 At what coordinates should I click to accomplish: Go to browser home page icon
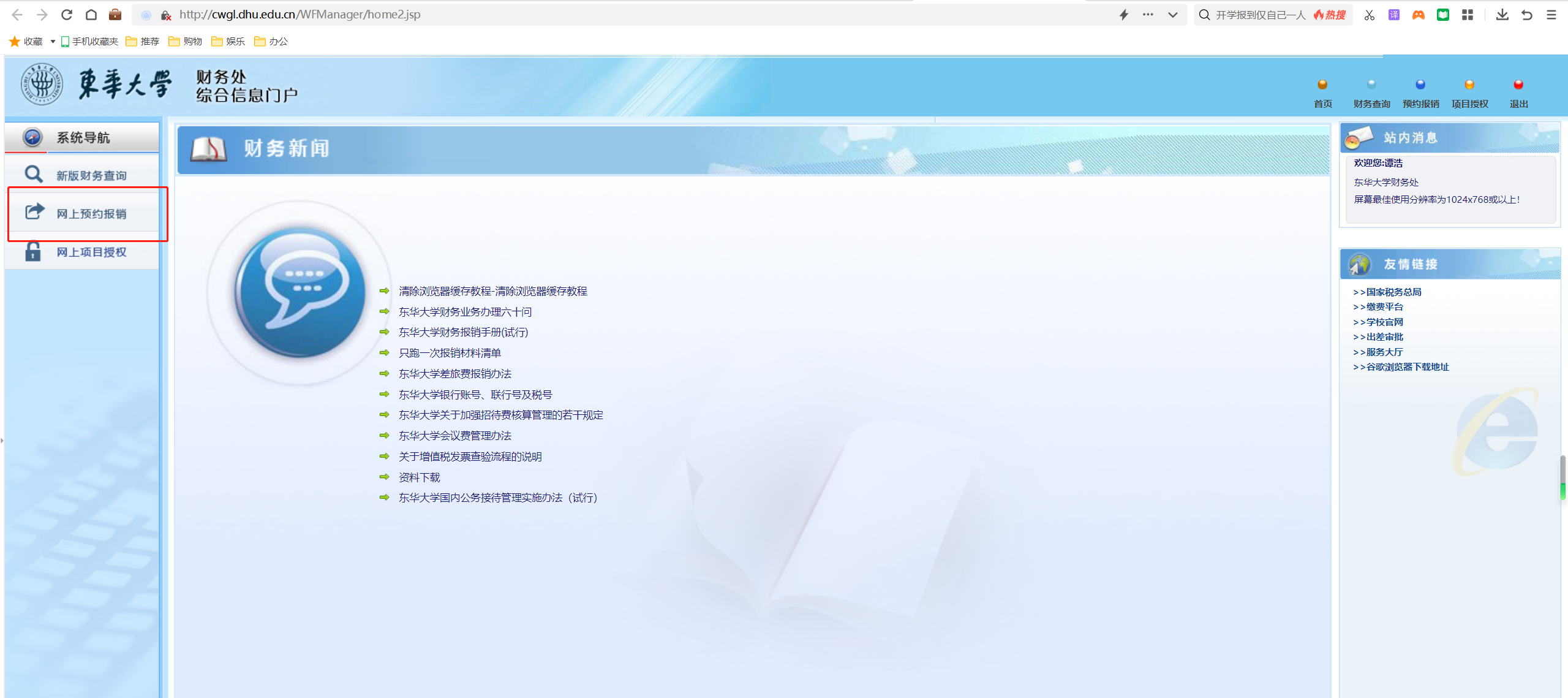tap(91, 15)
